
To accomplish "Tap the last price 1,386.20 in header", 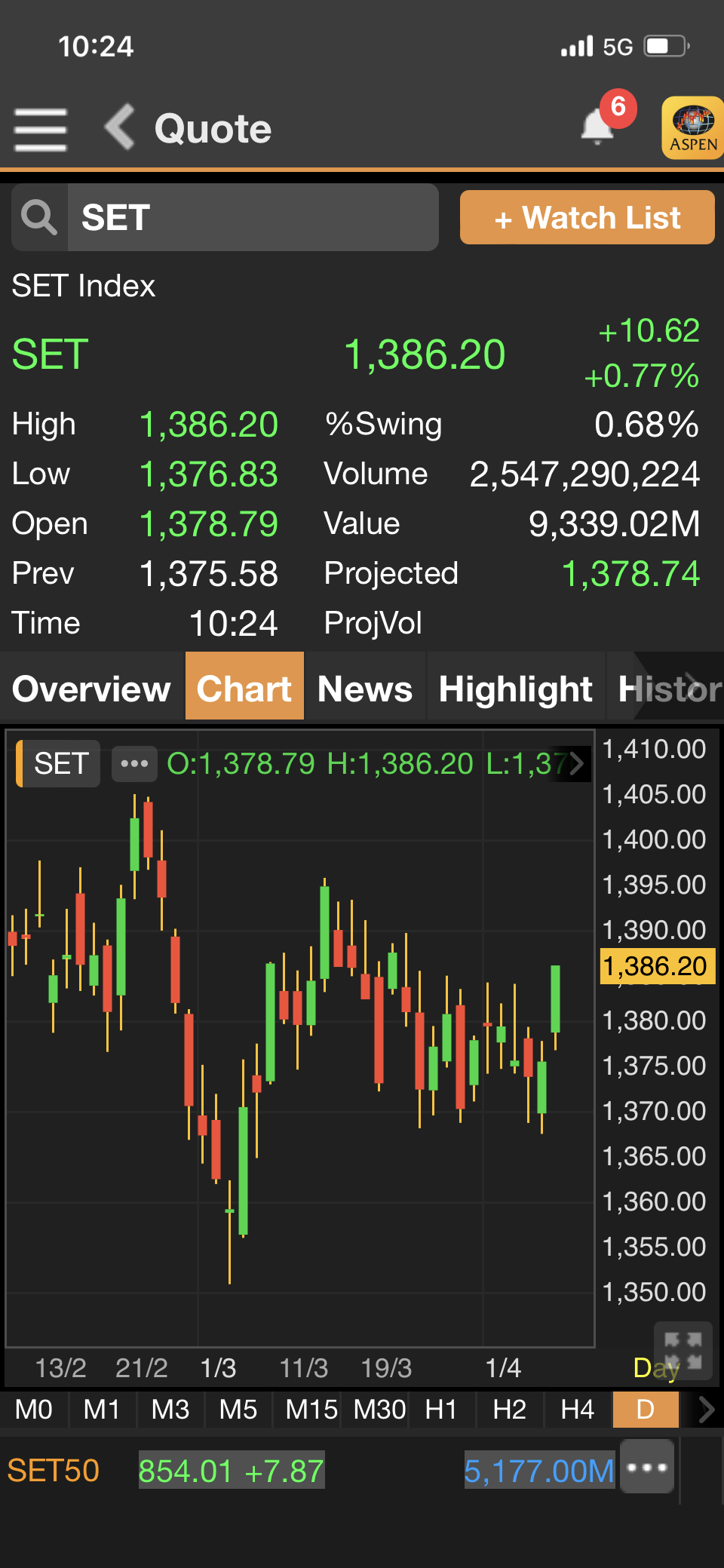I will click(425, 354).
